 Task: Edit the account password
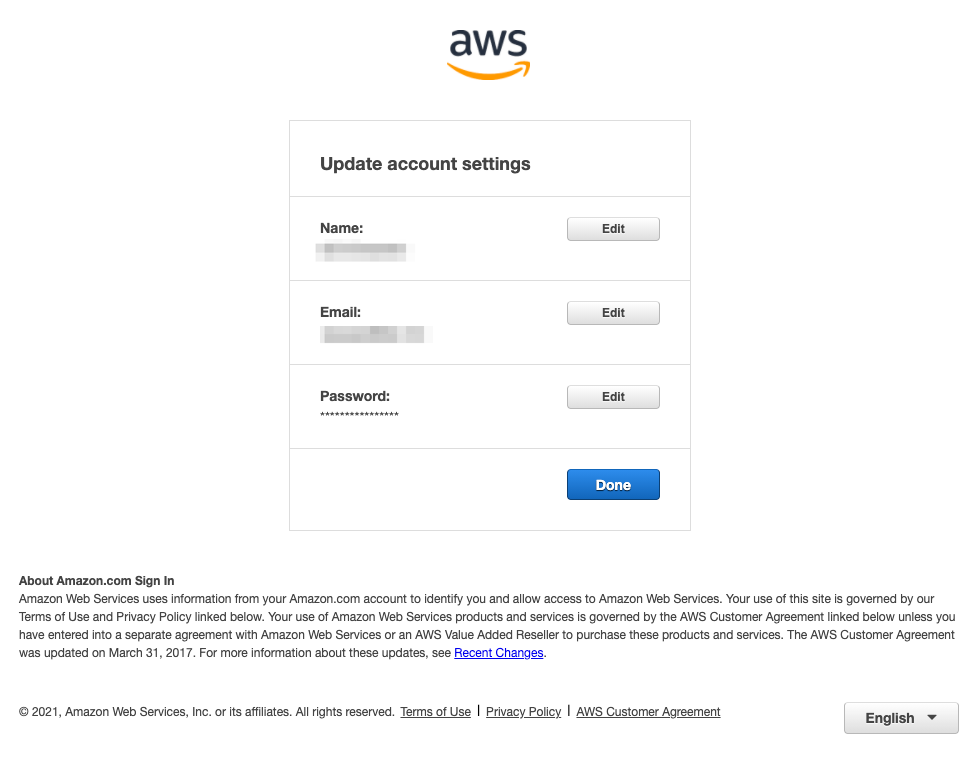tap(613, 396)
